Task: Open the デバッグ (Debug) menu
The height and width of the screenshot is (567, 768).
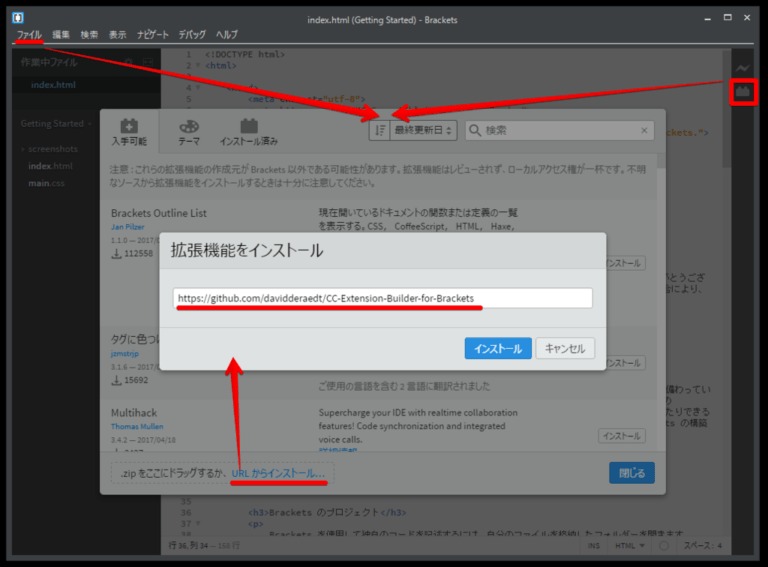Action: 191,34
